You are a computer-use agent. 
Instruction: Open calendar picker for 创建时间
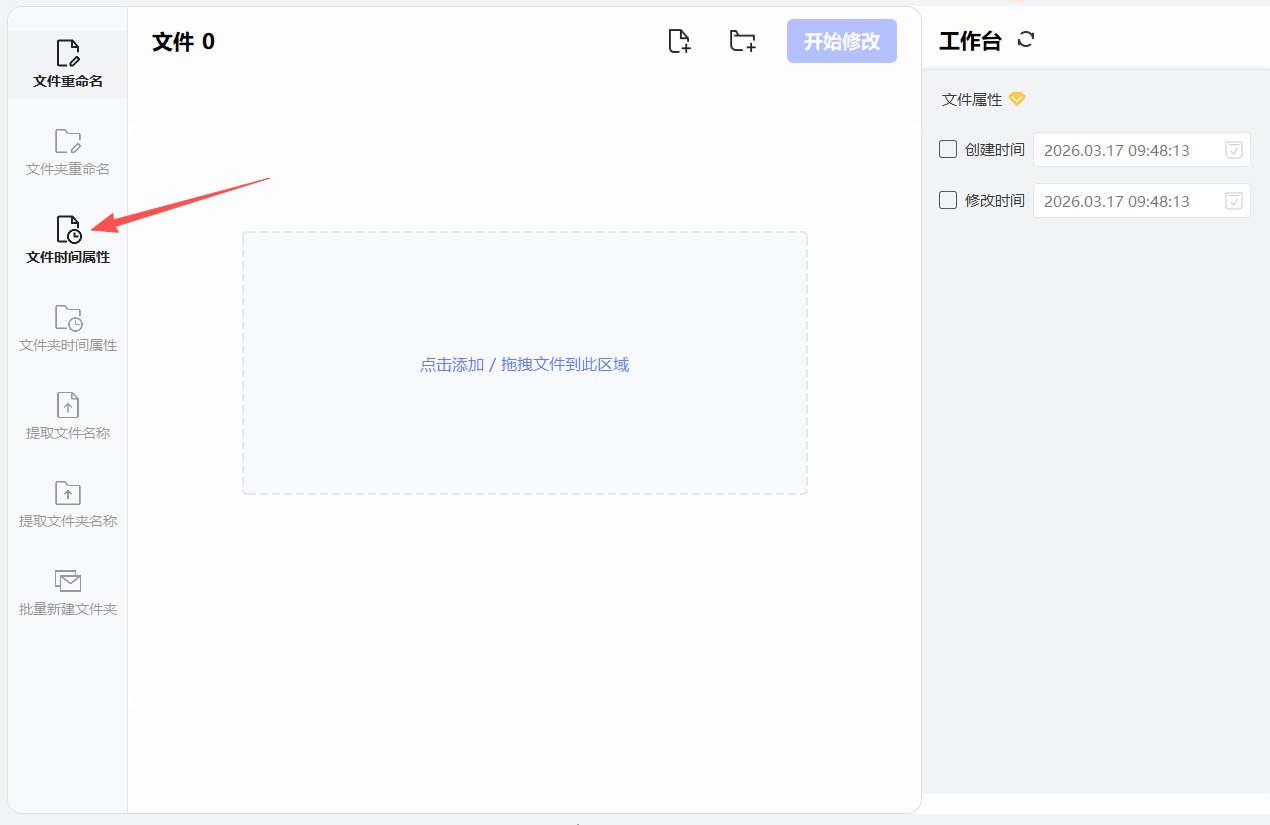click(1234, 150)
